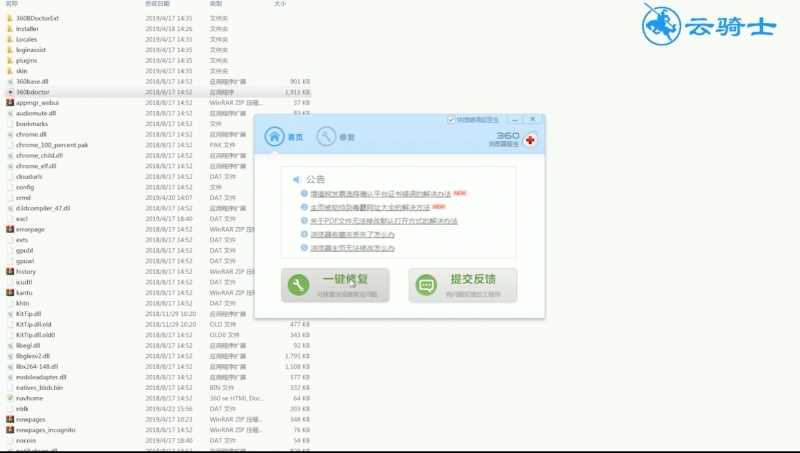Select the config file name
The height and width of the screenshot is (453, 800).
[25, 187]
